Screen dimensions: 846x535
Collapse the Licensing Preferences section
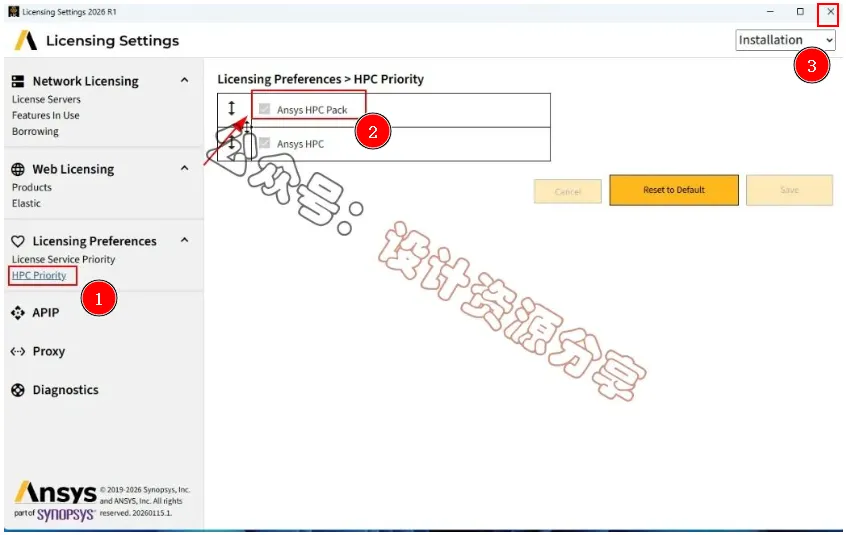pos(185,240)
